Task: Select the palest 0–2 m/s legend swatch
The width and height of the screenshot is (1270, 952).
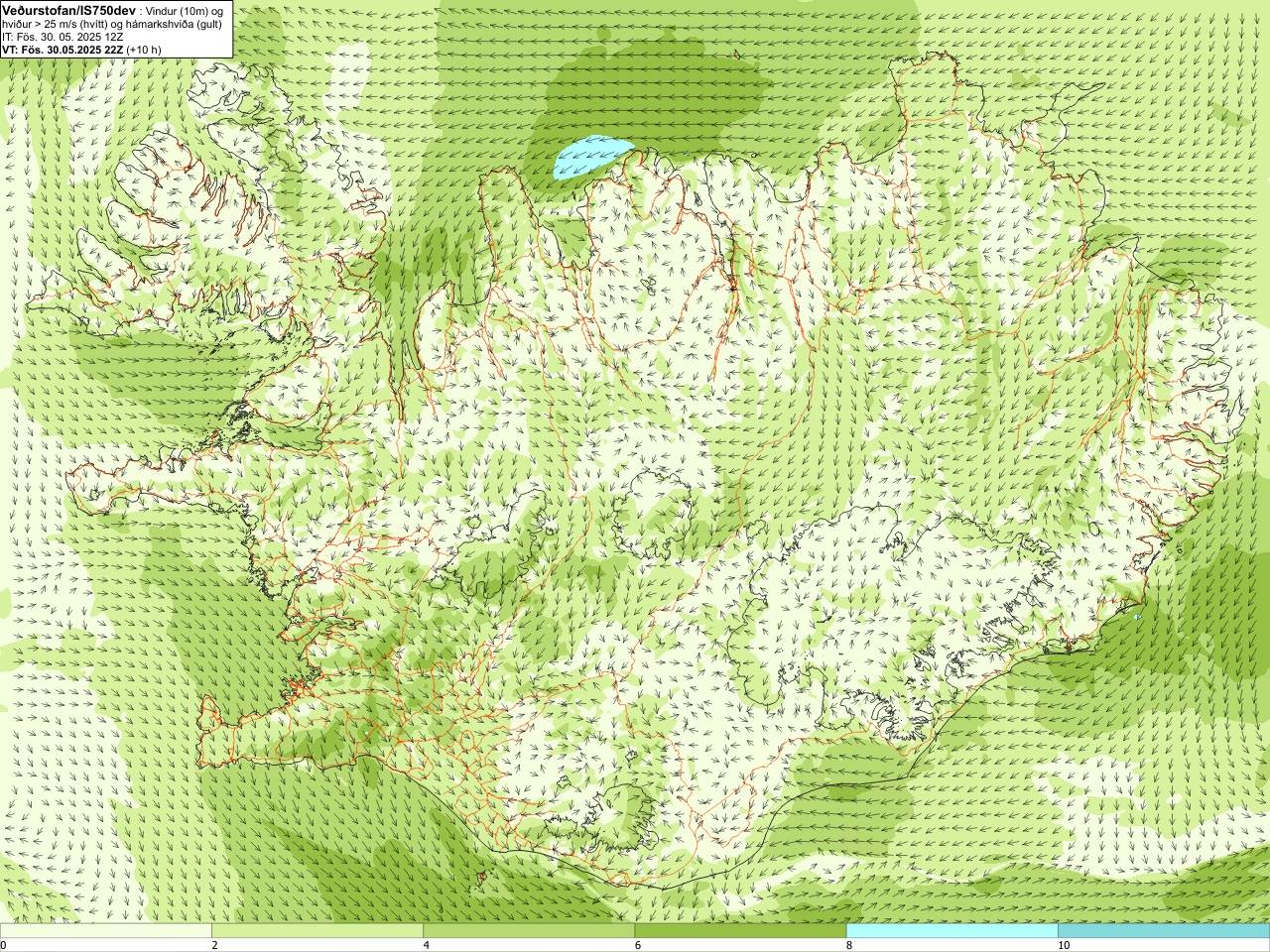Action: tap(106, 931)
